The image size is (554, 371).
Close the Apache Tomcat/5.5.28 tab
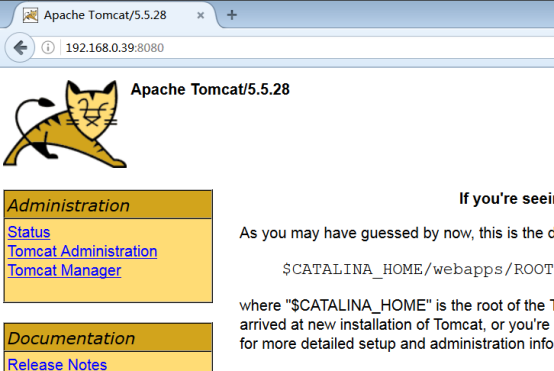pos(200,15)
